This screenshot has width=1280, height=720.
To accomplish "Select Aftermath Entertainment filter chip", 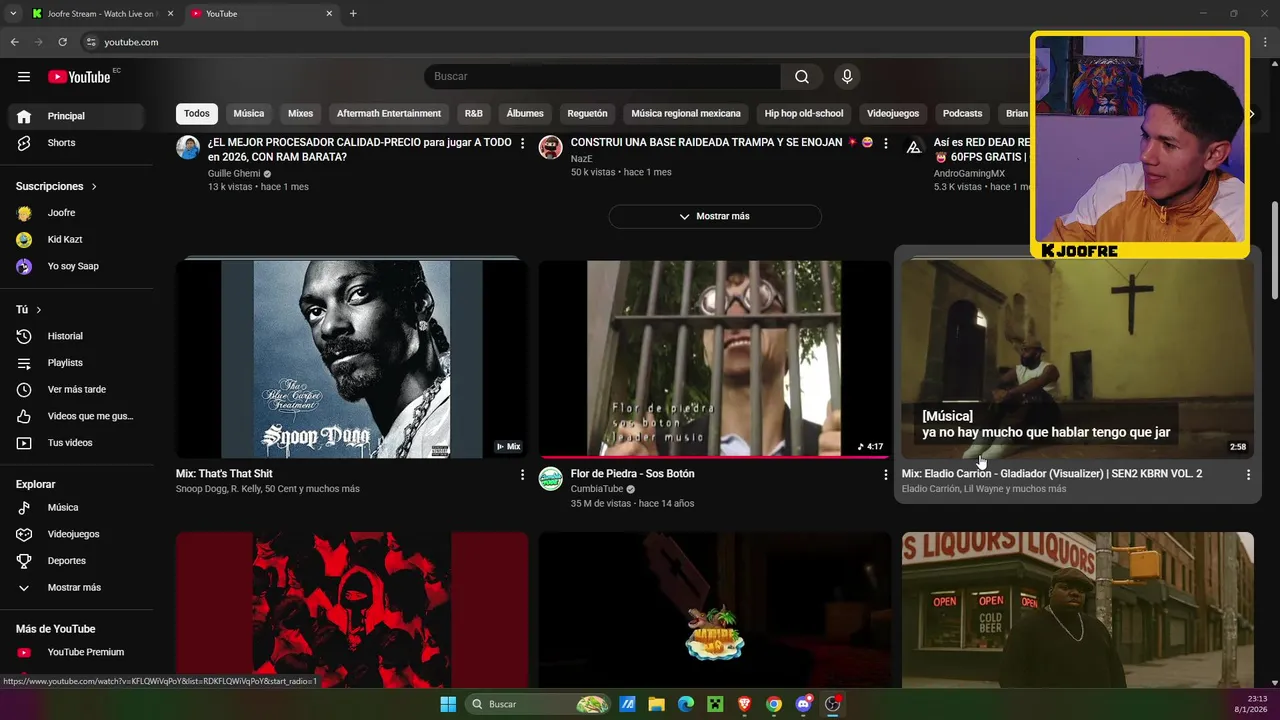I will click(389, 114).
